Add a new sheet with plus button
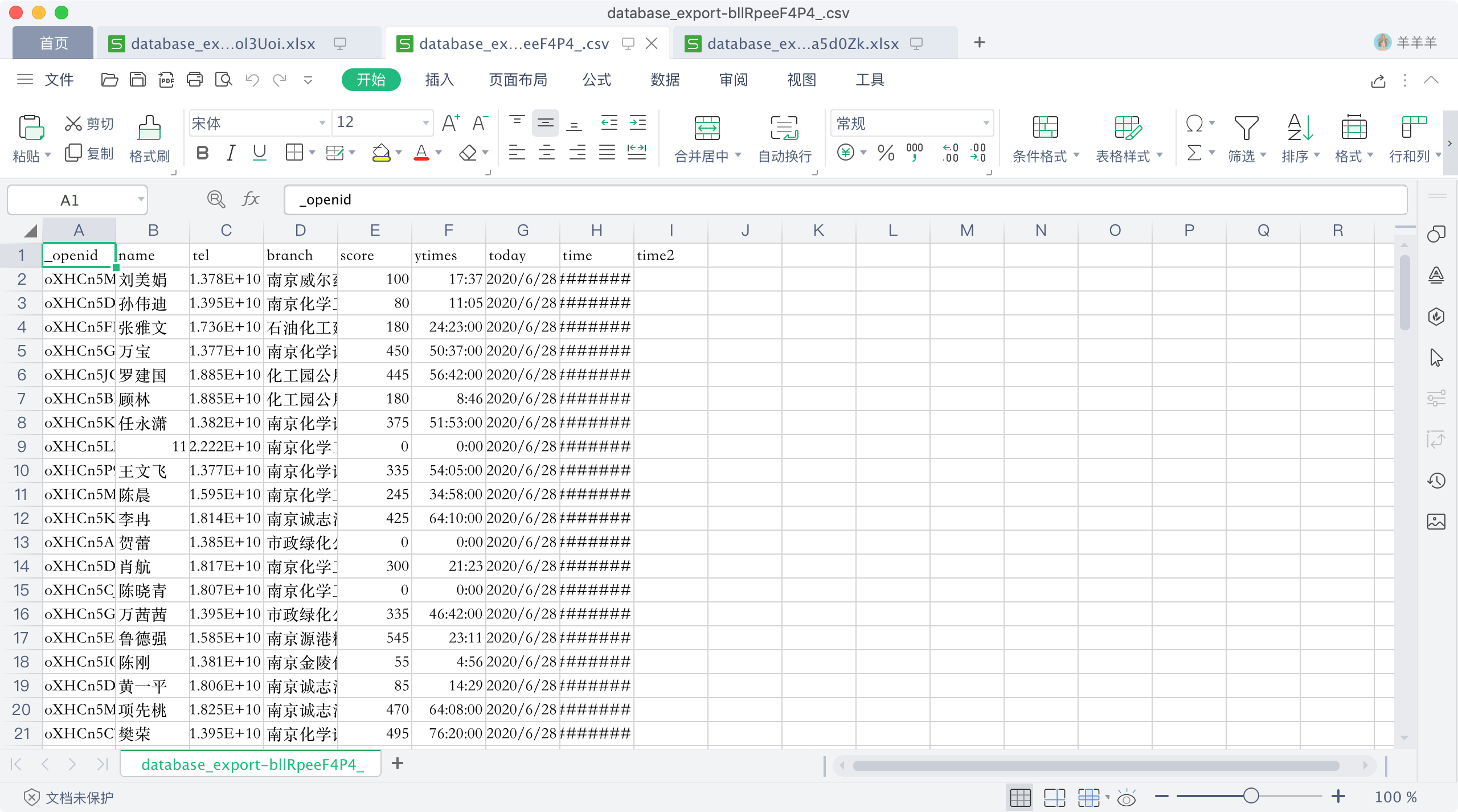Image resolution: width=1458 pixels, height=812 pixels. (398, 763)
